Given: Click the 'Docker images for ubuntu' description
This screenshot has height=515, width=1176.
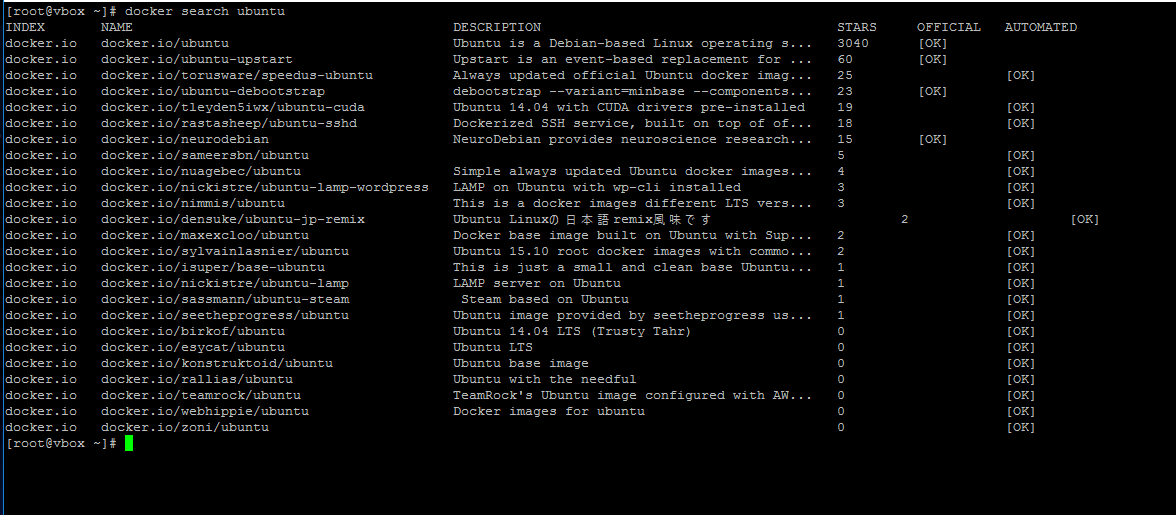Looking at the screenshot, I should (549, 411).
